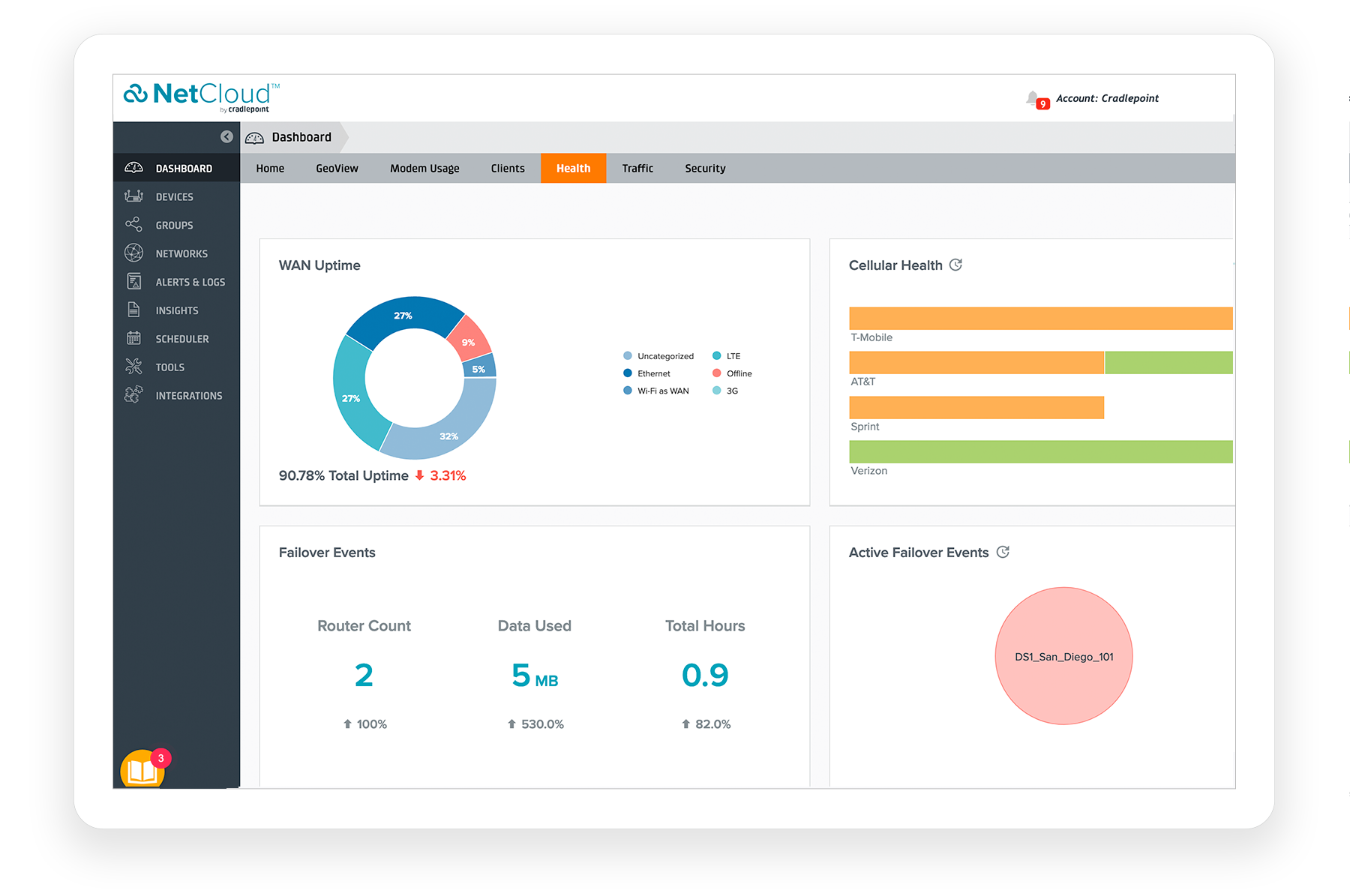Screen dimensions: 1350x896
Task: Open the notifications bell icon
Action: coord(1034,98)
